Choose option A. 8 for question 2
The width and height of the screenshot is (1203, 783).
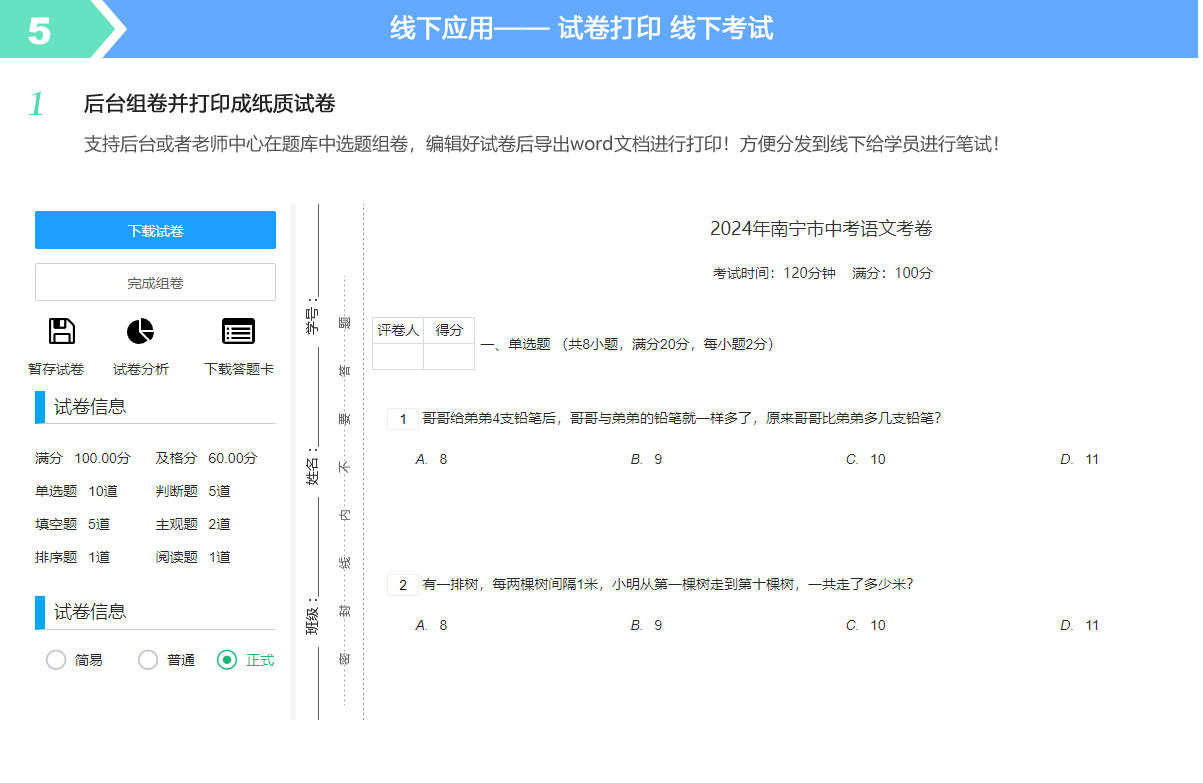431,625
